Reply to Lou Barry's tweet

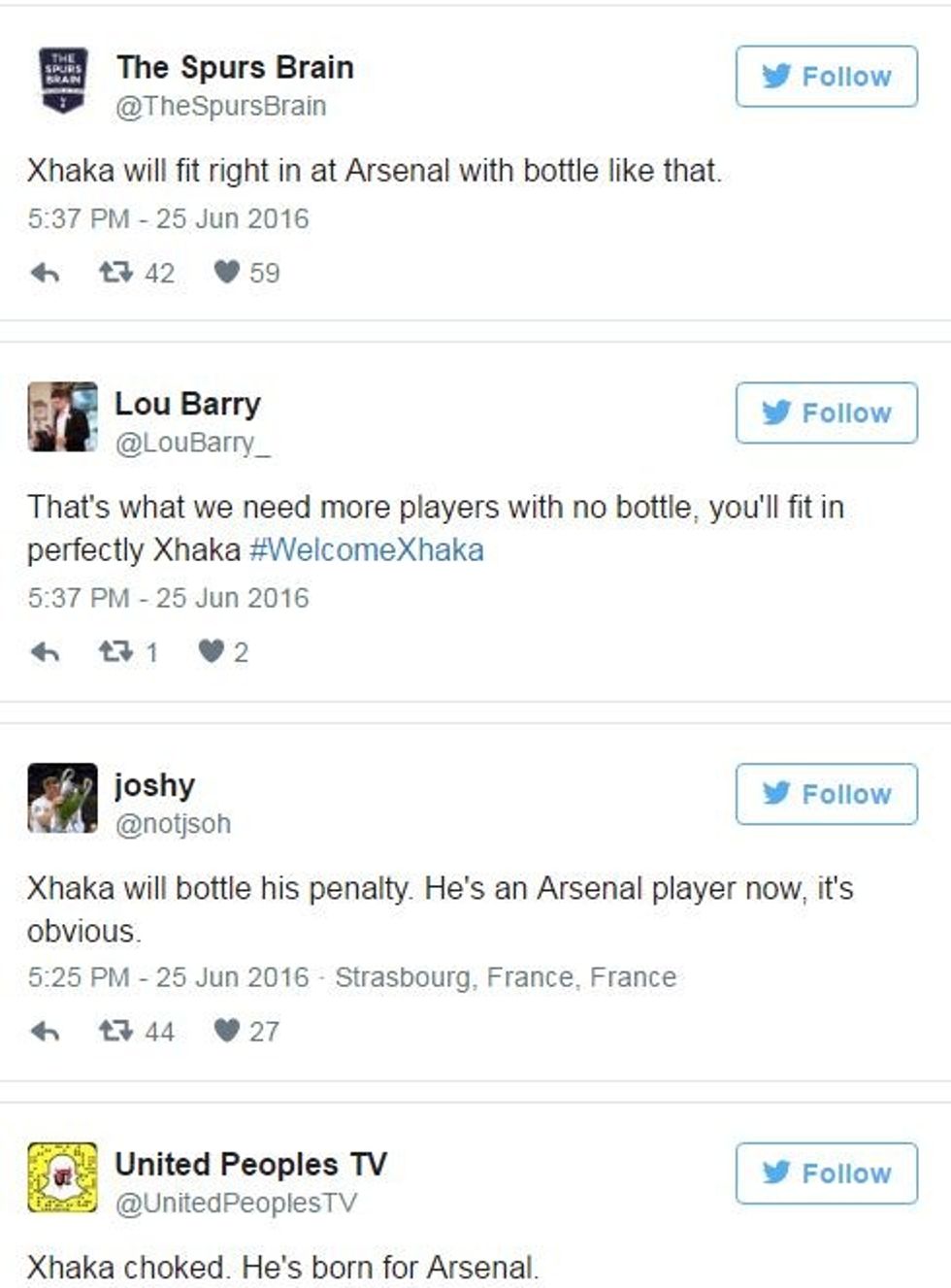[45, 652]
